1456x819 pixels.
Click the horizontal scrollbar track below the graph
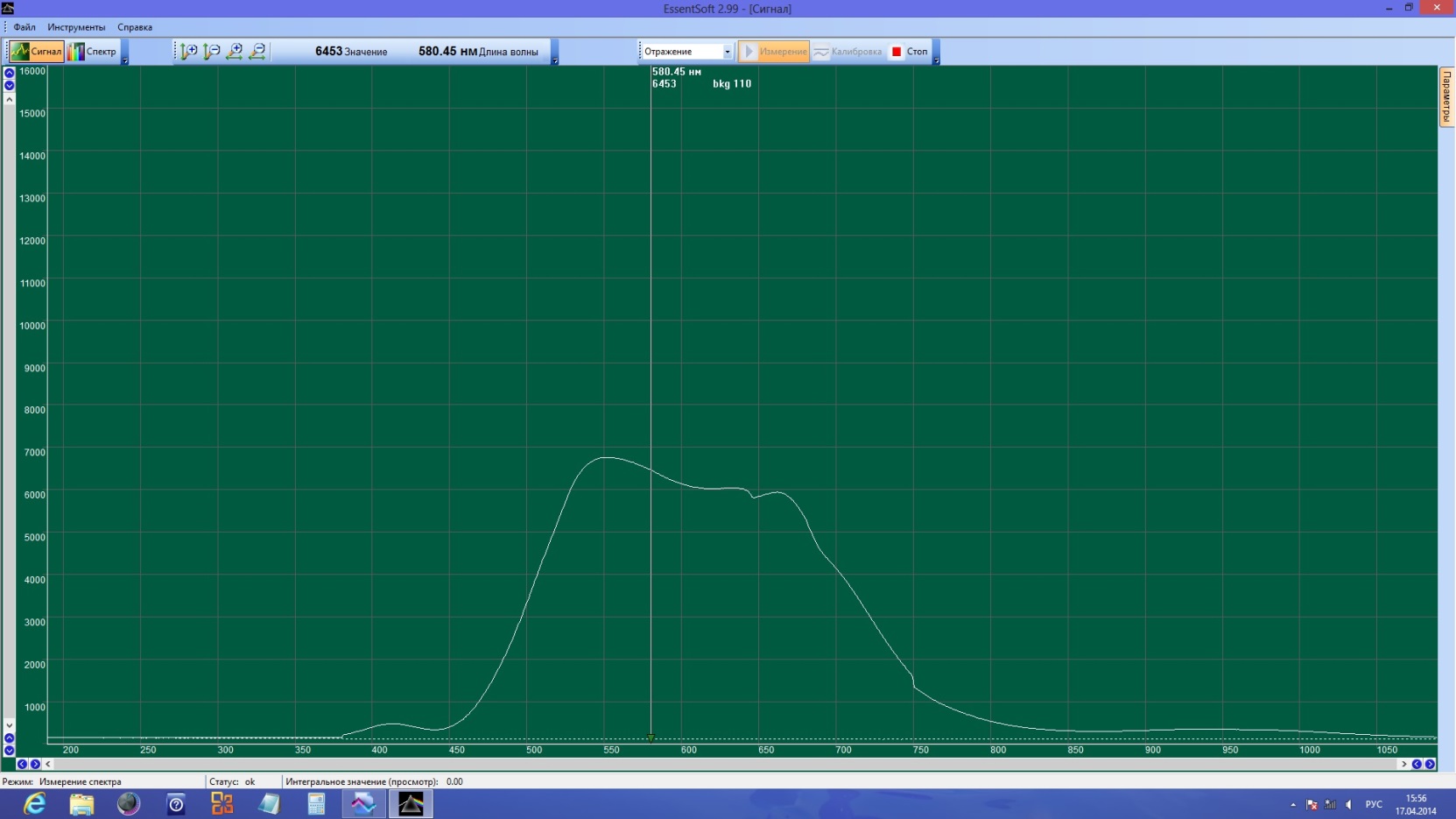pos(700,764)
